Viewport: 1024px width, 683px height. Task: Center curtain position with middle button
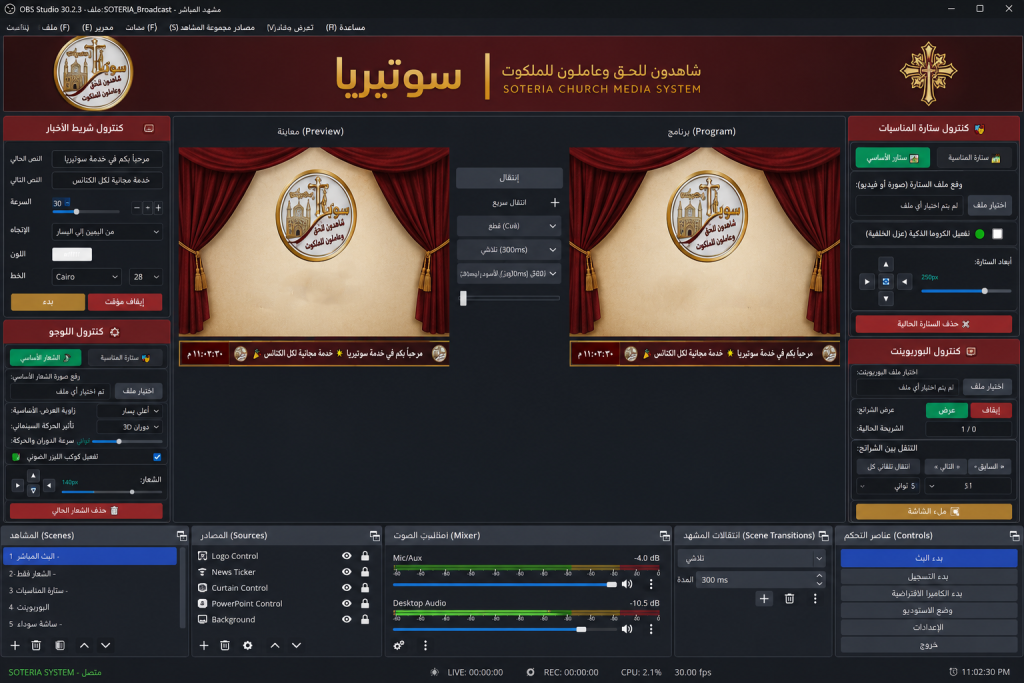point(886,281)
